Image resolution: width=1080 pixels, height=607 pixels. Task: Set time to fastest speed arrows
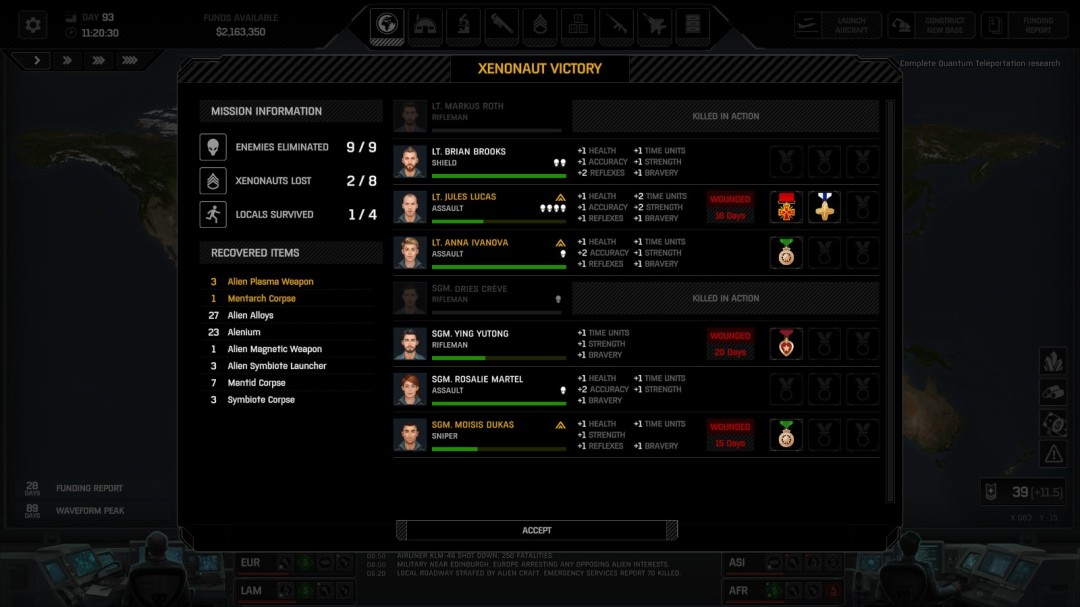tap(130, 61)
